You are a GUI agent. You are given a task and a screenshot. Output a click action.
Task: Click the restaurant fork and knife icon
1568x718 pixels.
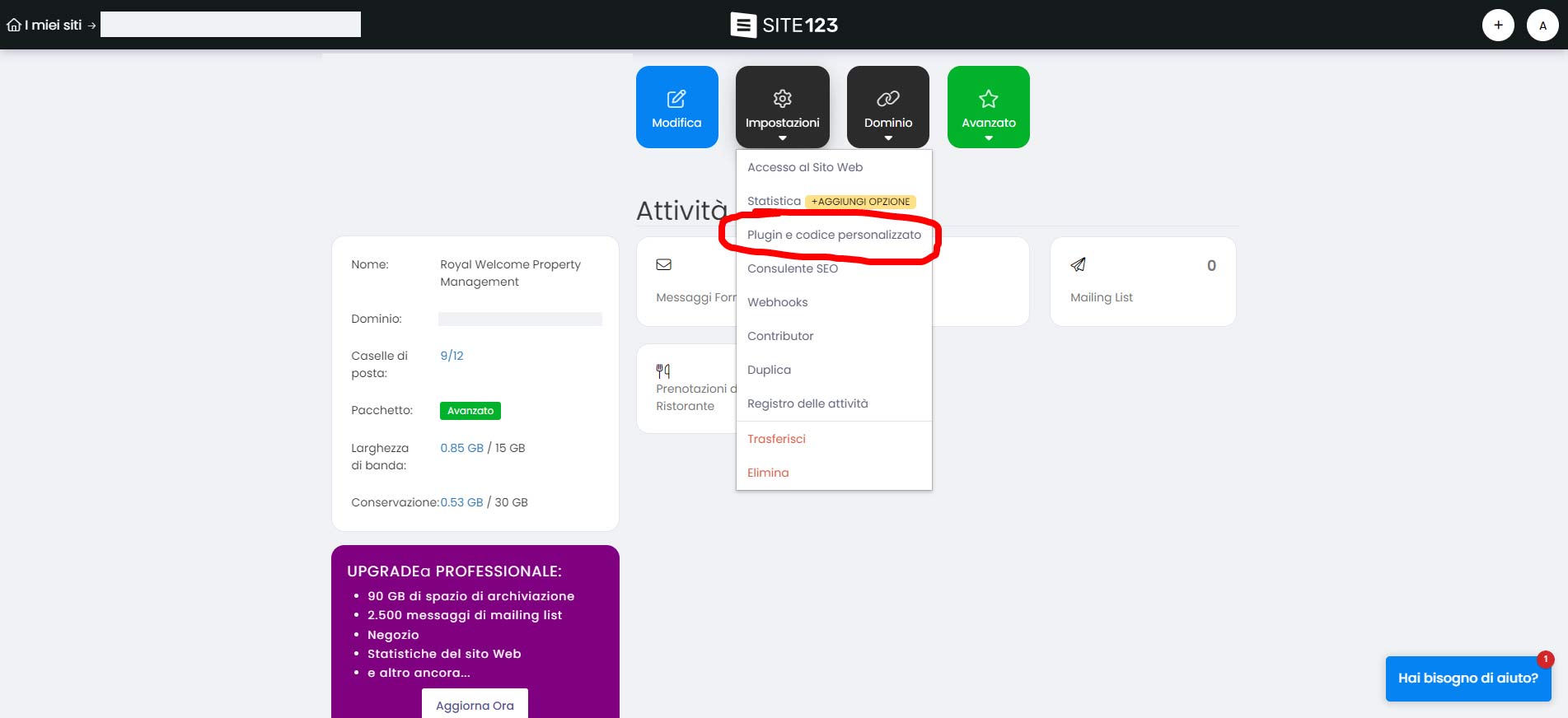(663, 371)
